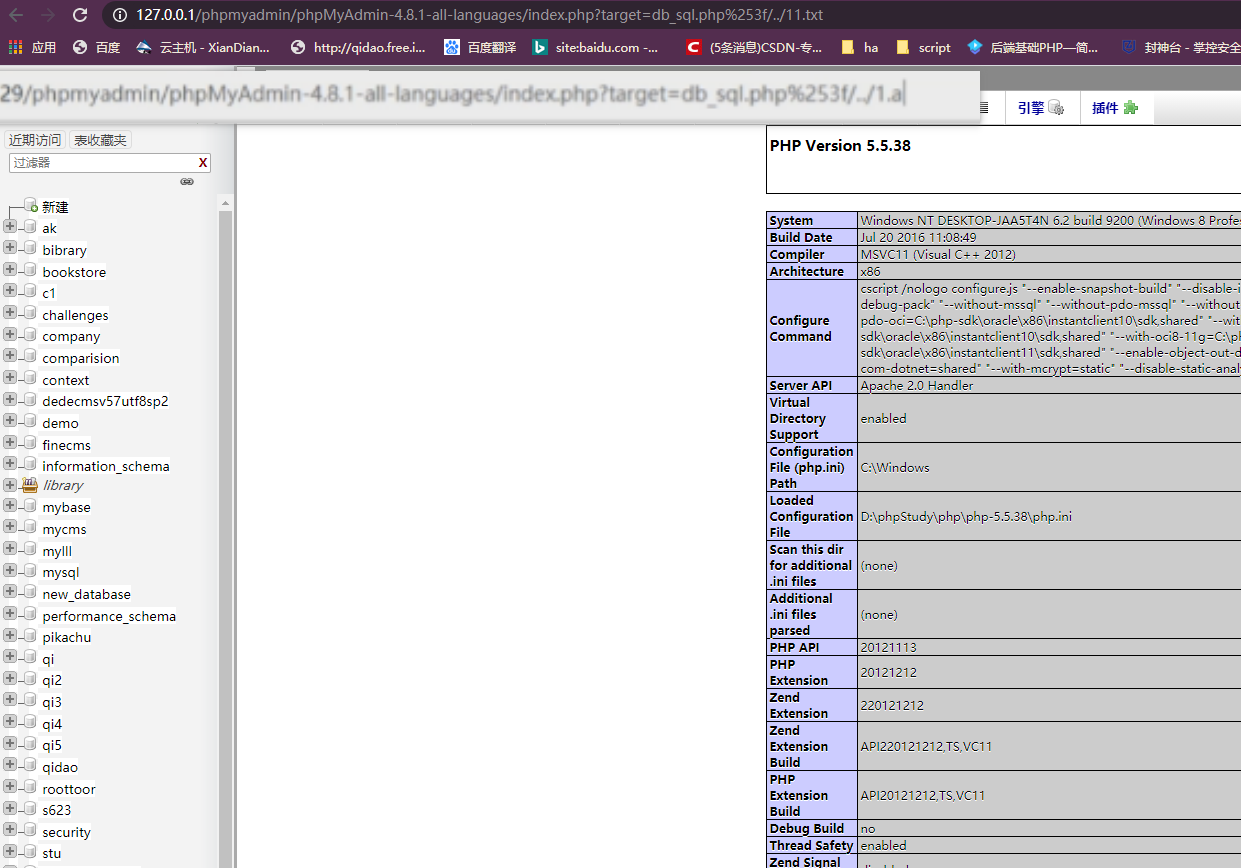Click the database icon beside mybase
This screenshot has width=1241, height=868.
(30, 506)
